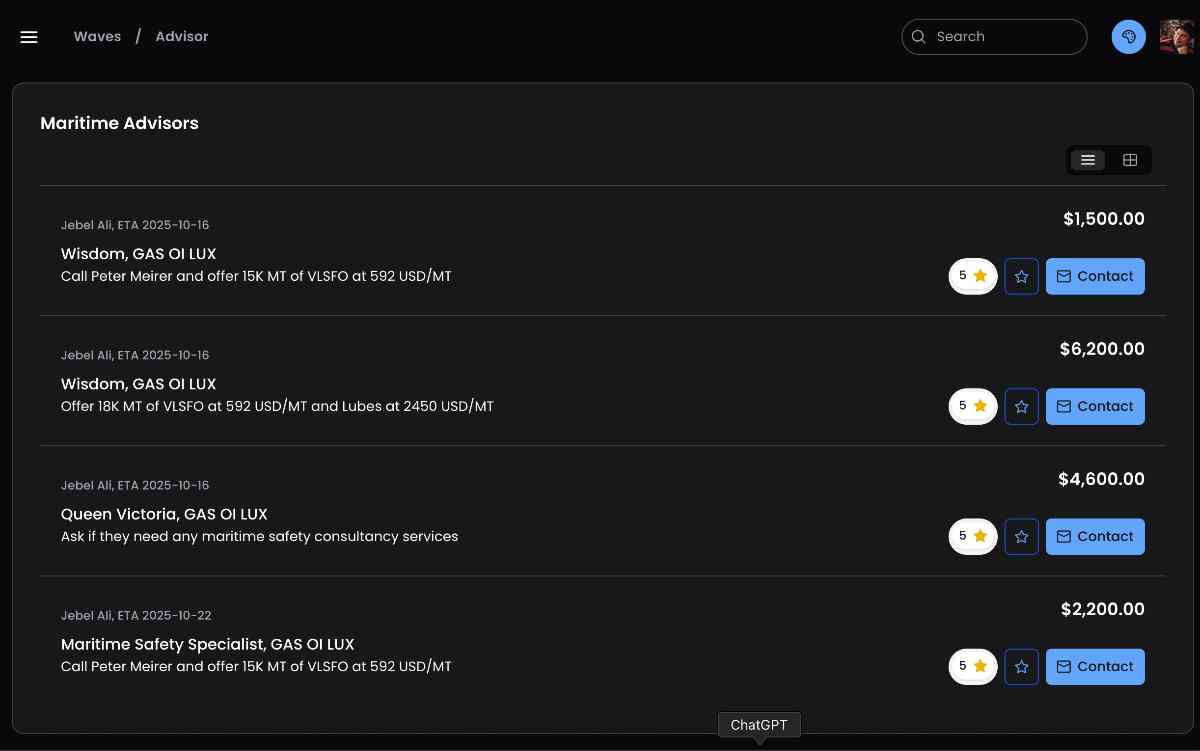Favorite the $1,500.00 Wisdom advisor
Image resolution: width=1200 pixels, height=751 pixels.
[x=1021, y=277]
